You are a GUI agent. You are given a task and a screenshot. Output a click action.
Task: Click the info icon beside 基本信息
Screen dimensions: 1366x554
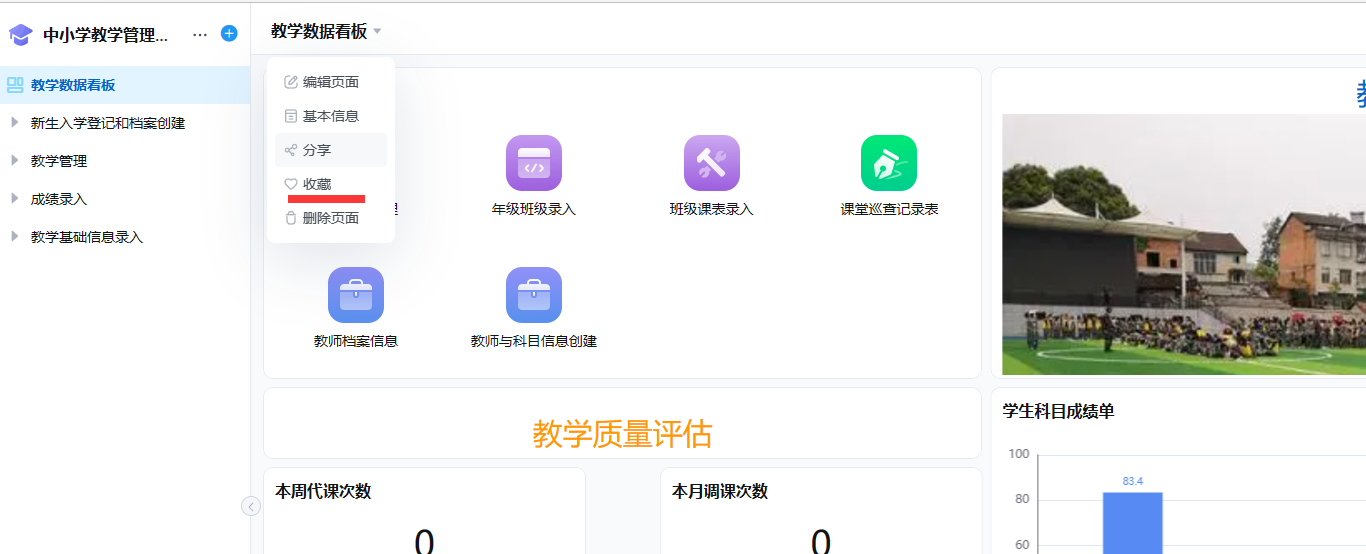[291, 116]
